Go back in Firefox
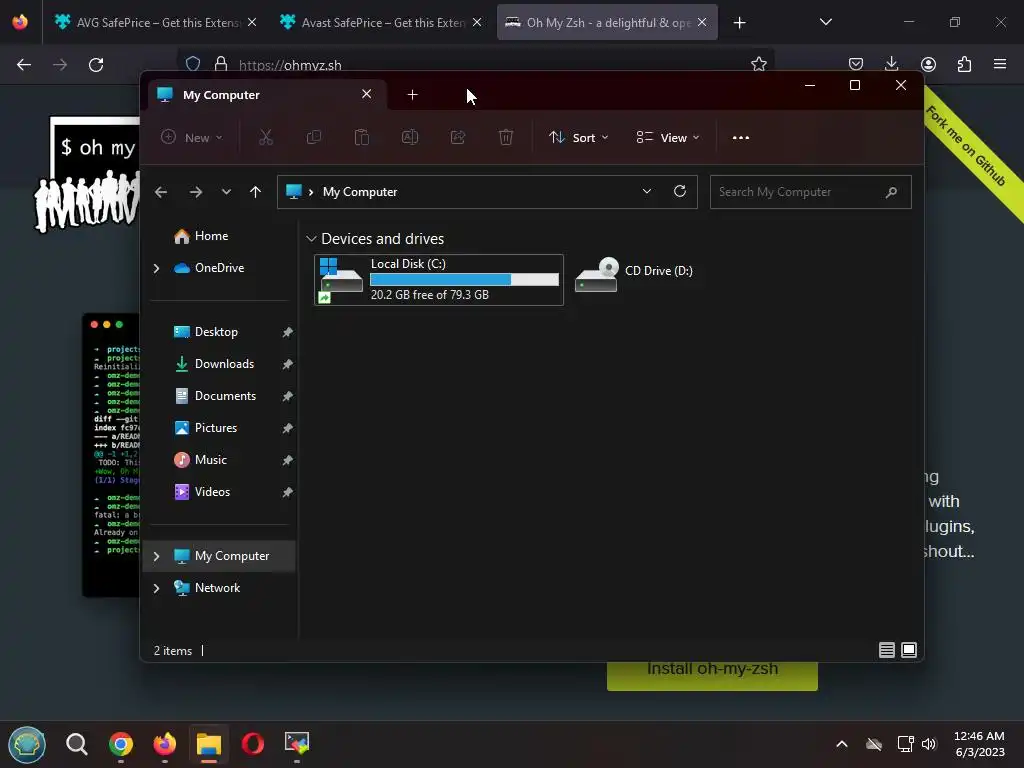 tap(24, 65)
